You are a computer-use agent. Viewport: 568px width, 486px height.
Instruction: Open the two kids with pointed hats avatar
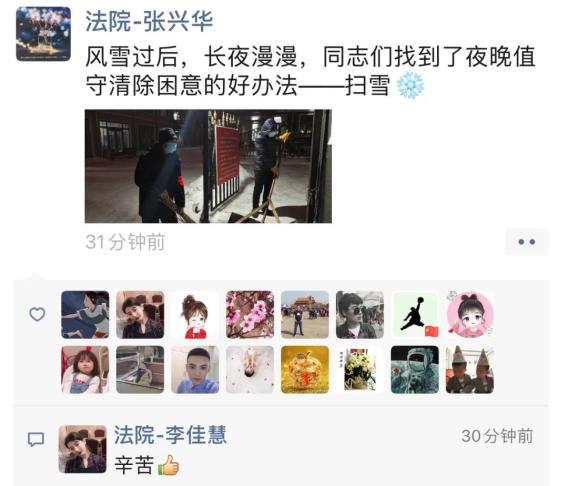tap(470, 369)
